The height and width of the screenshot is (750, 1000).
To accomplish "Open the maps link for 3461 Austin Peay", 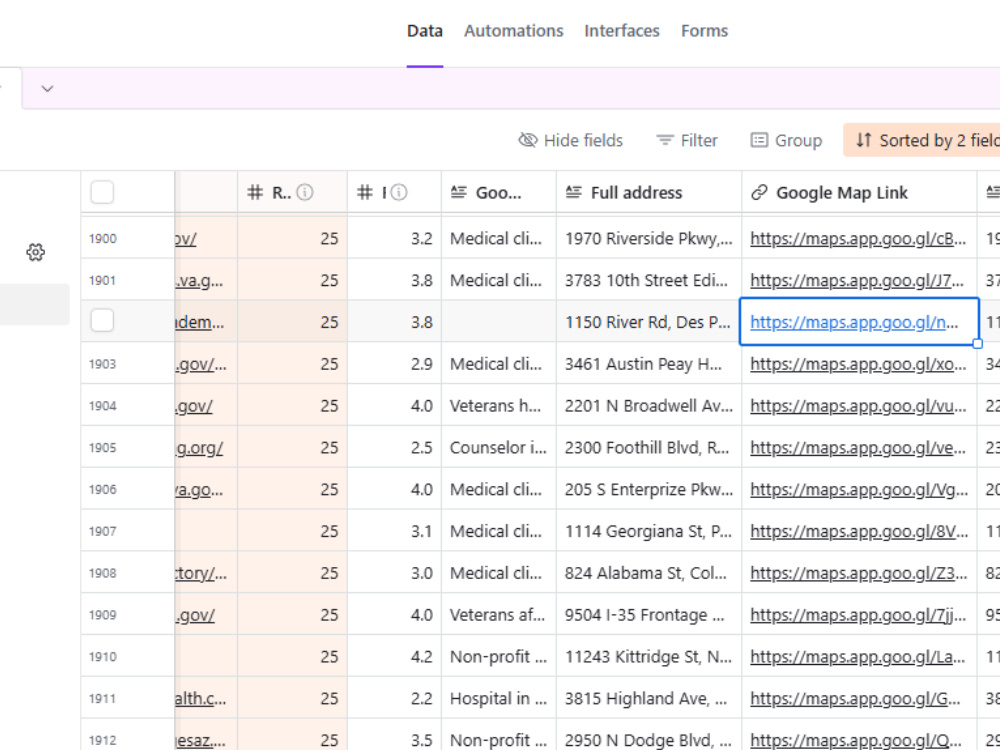I will click(858, 364).
